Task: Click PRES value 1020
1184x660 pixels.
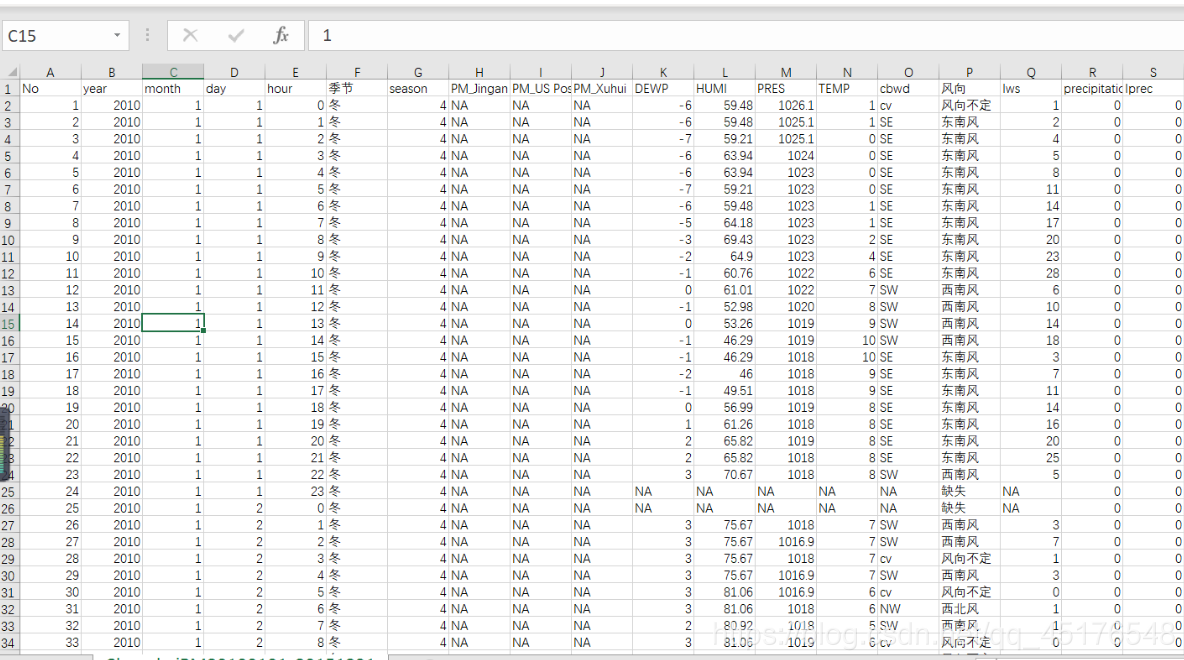Action: pos(785,307)
